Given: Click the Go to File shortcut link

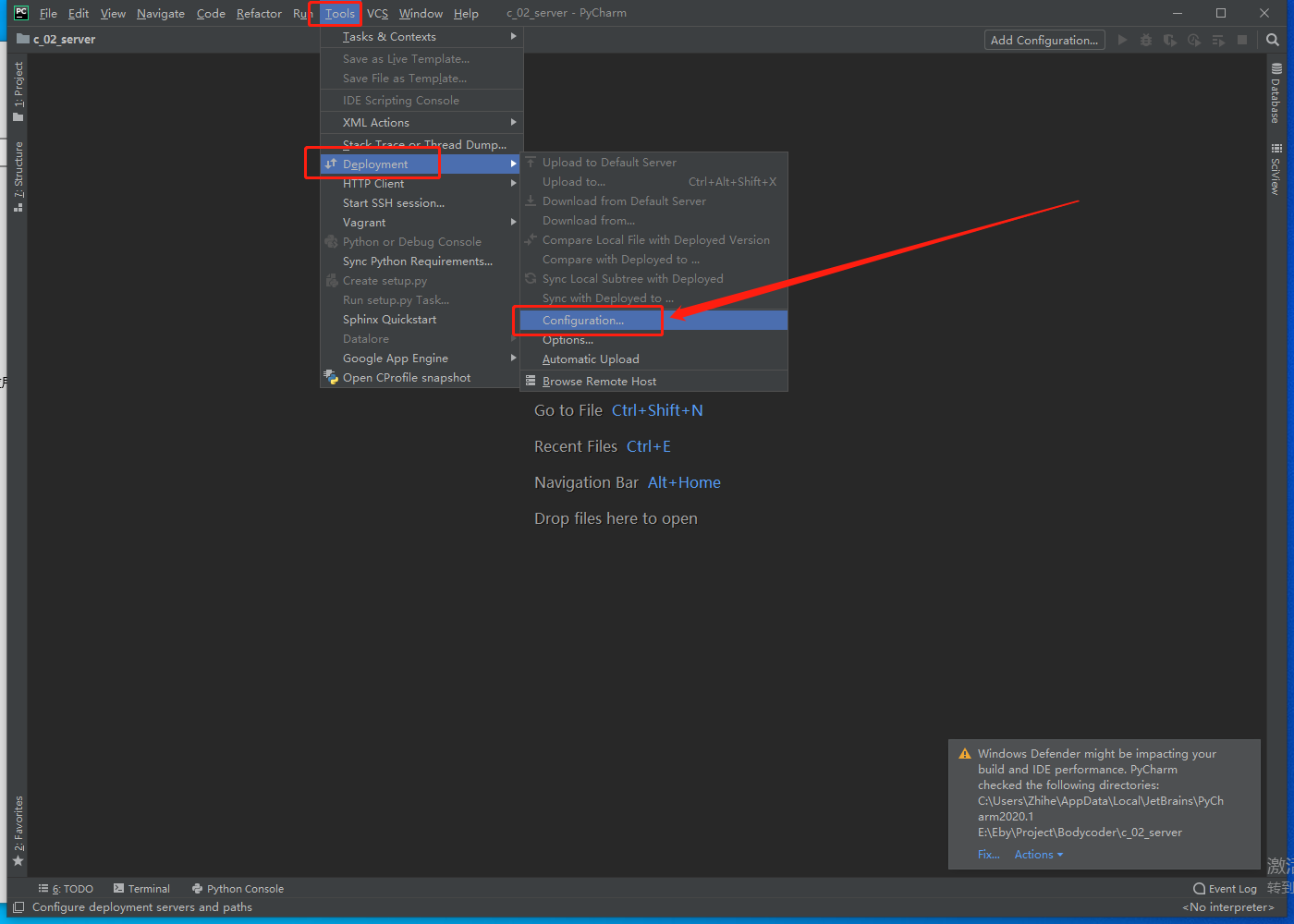Looking at the screenshot, I should [x=568, y=409].
